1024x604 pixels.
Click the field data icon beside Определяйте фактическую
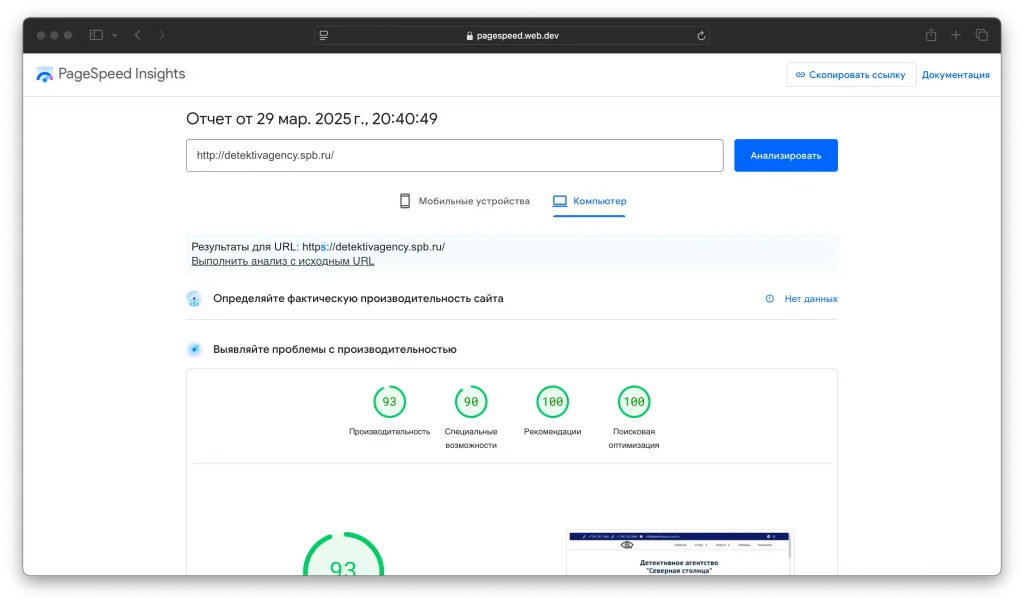pyautogui.click(x=194, y=299)
